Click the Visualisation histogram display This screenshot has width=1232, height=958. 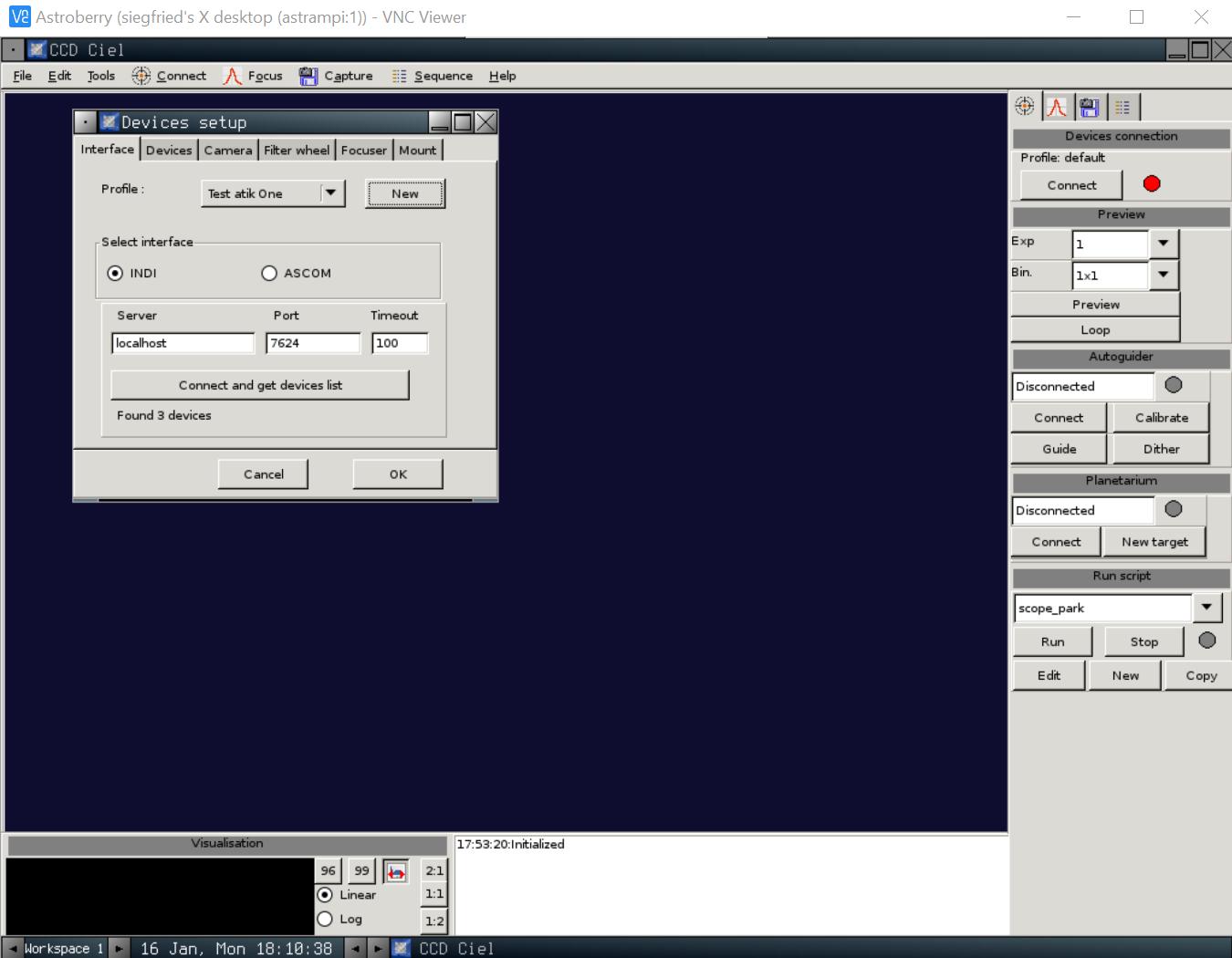coord(160,896)
